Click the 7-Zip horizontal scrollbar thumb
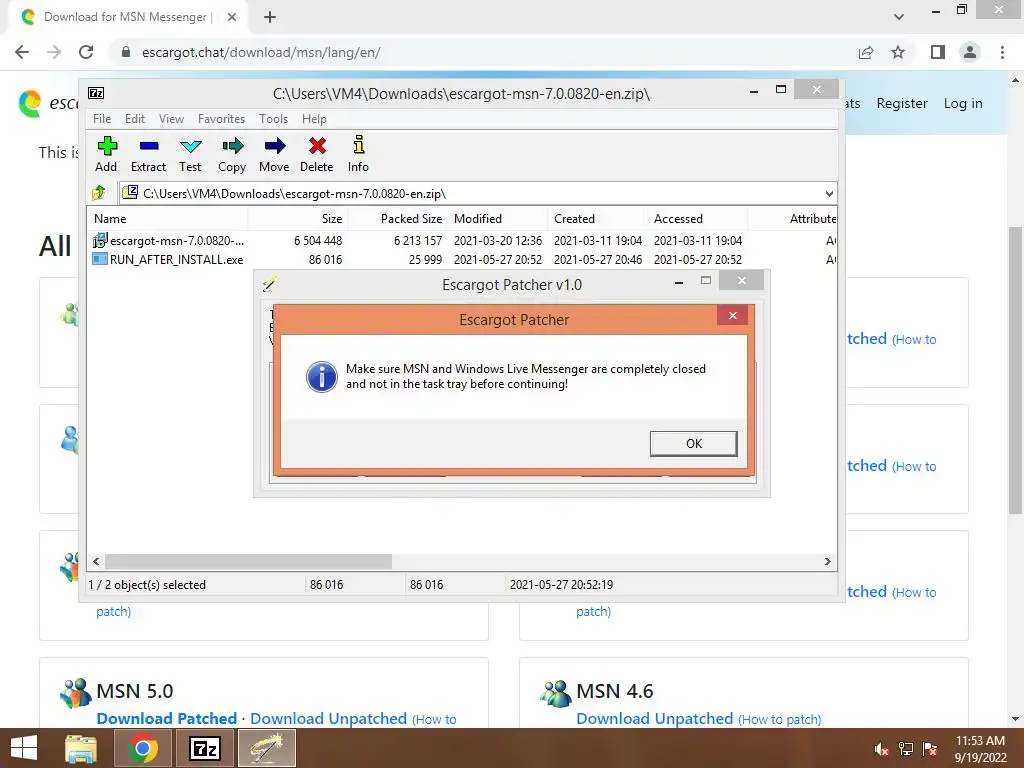Screen dimensions: 1024x768 (248, 561)
